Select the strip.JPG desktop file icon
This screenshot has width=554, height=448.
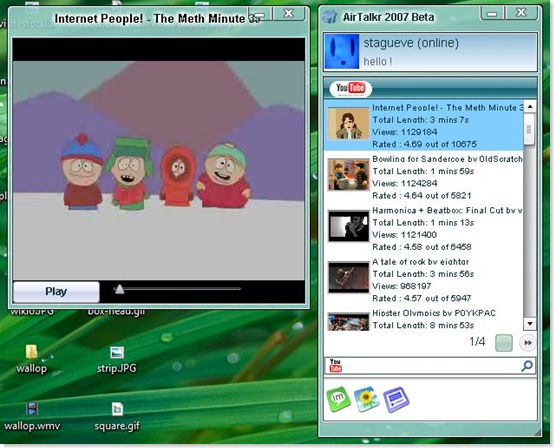pos(117,360)
